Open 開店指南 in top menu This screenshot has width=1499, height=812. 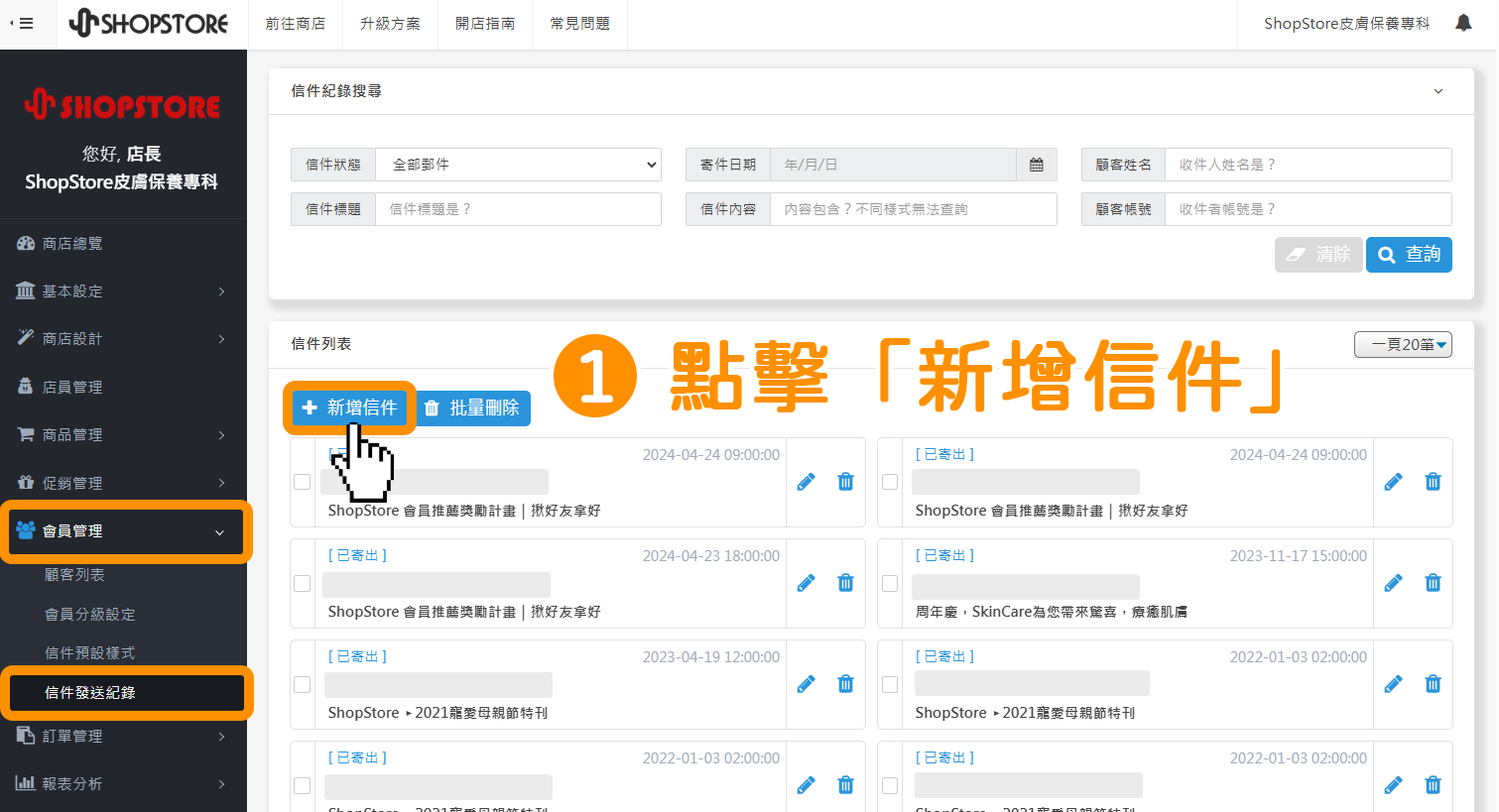[x=485, y=24]
